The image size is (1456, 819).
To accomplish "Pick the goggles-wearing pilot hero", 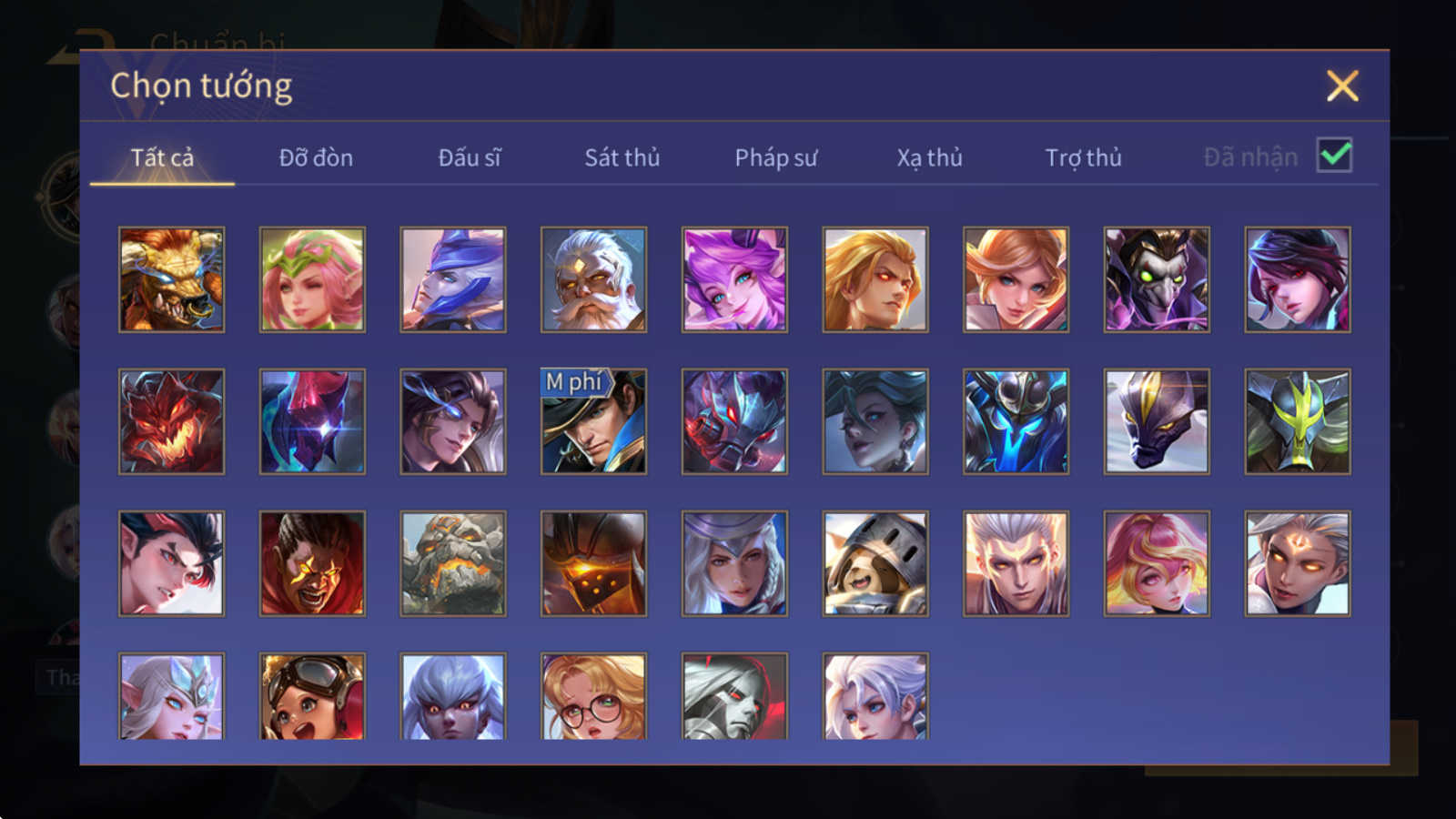I will point(312,696).
